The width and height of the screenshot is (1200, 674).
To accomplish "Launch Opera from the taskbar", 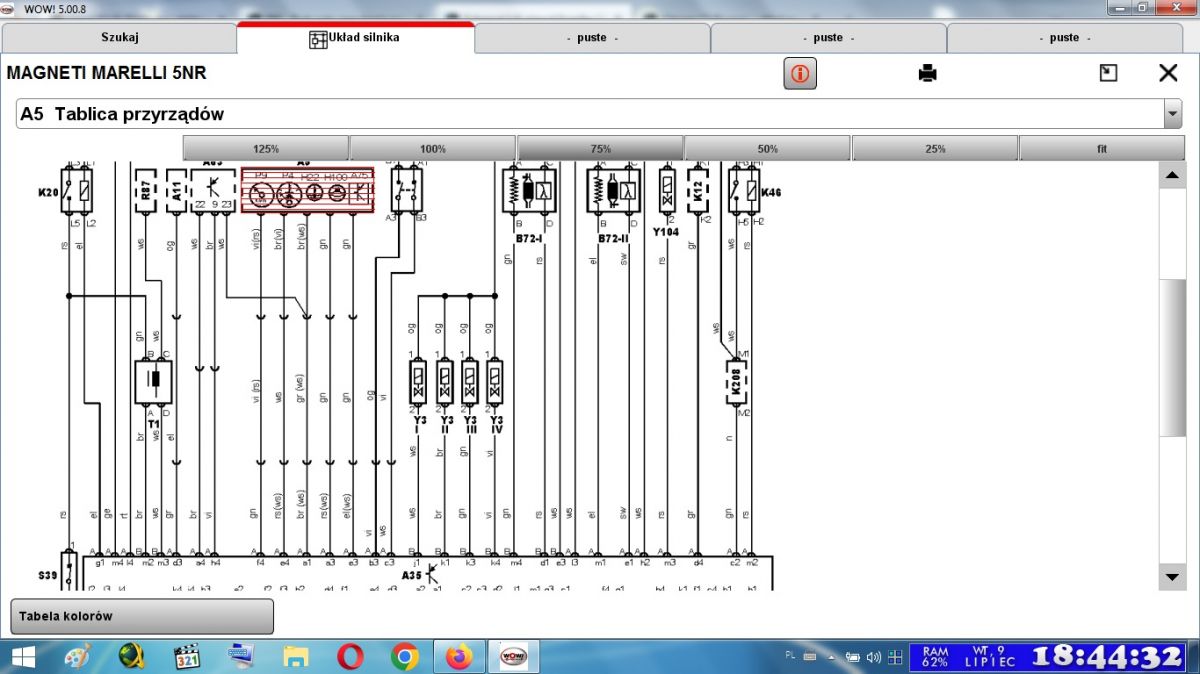I will 350,657.
